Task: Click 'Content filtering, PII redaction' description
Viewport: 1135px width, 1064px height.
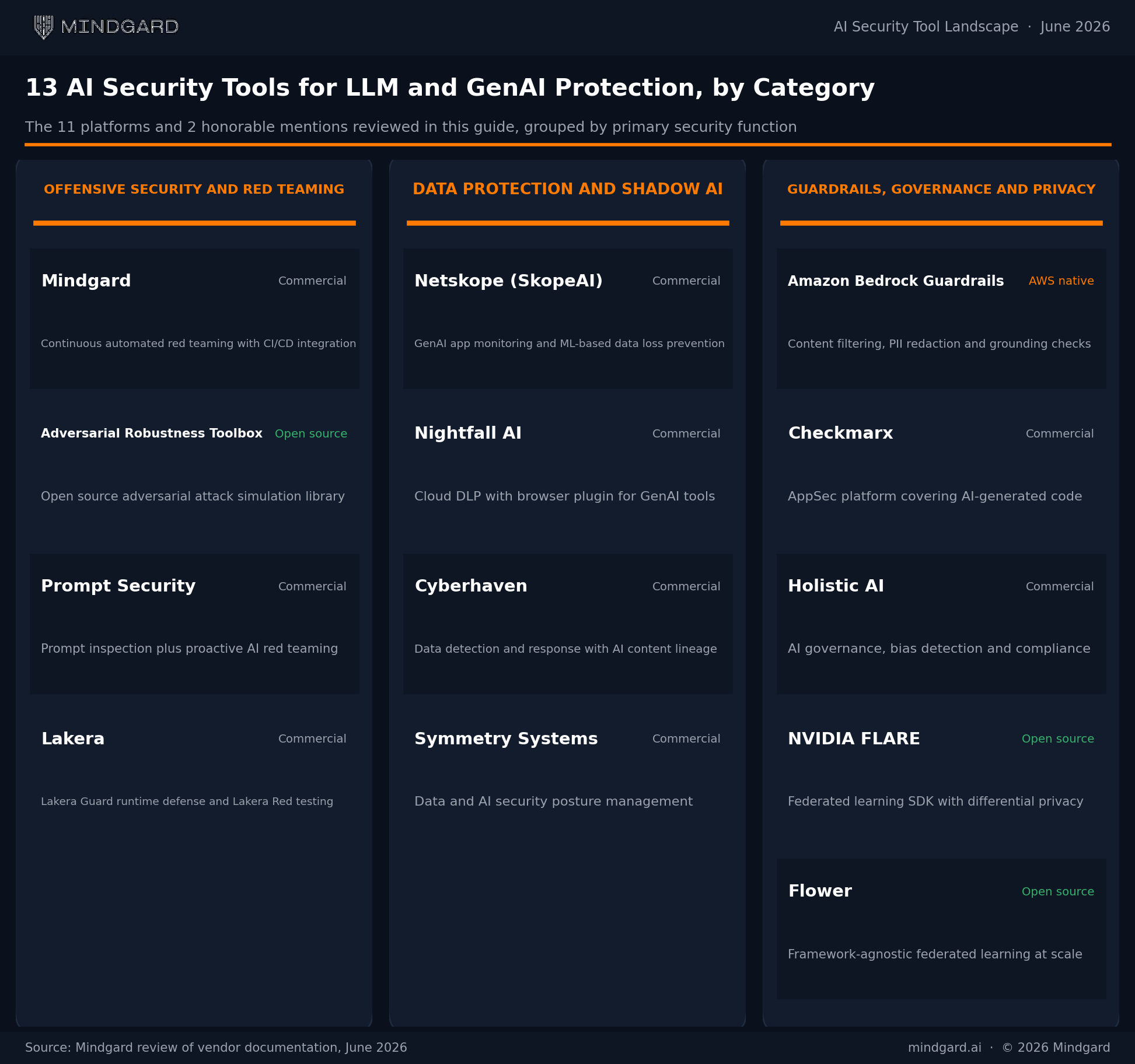Action: tap(939, 344)
